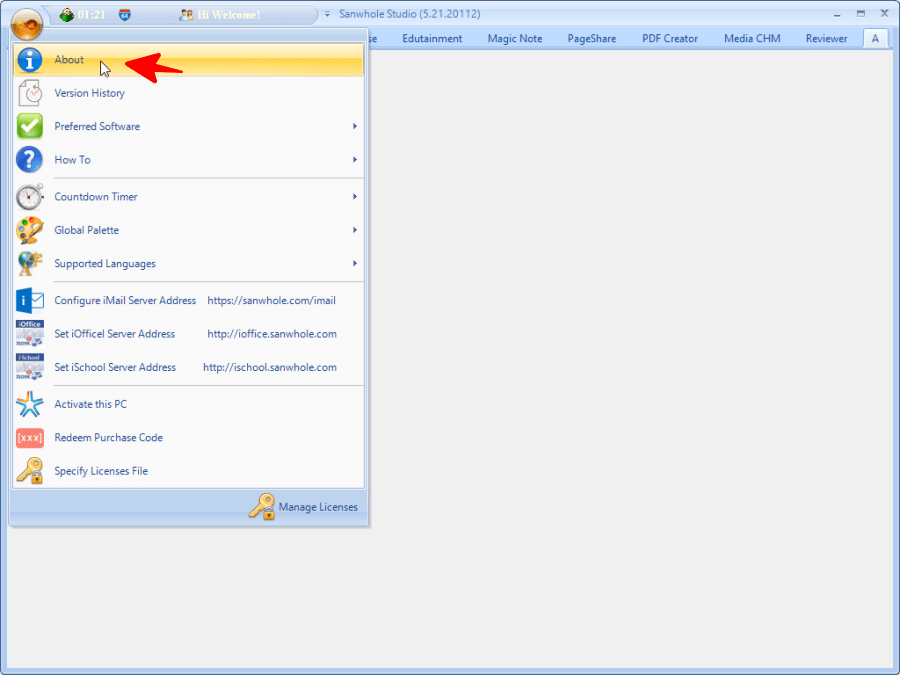The image size is (900, 675).
Task: Click the https://sanwhole.com/imail address
Action: (x=271, y=300)
